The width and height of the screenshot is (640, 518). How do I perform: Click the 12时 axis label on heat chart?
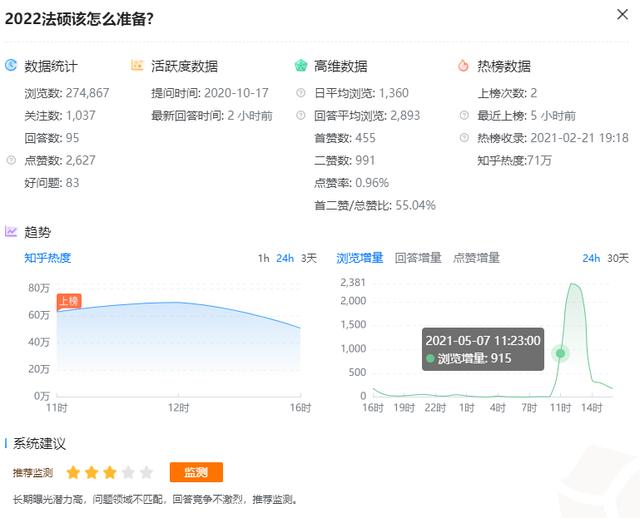(178, 407)
